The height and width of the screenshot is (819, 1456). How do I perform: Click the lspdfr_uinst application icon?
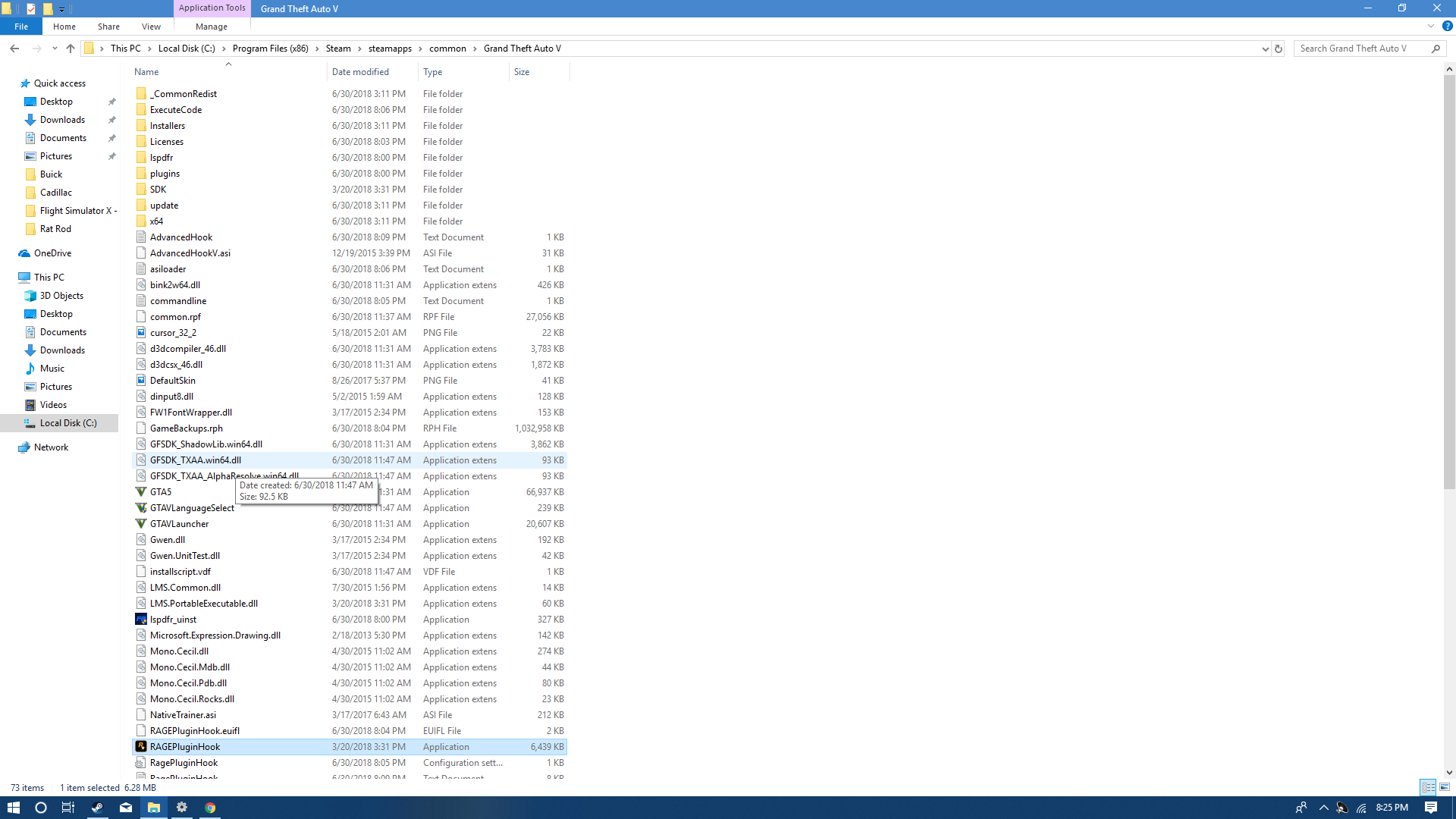(x=141, y=620)
